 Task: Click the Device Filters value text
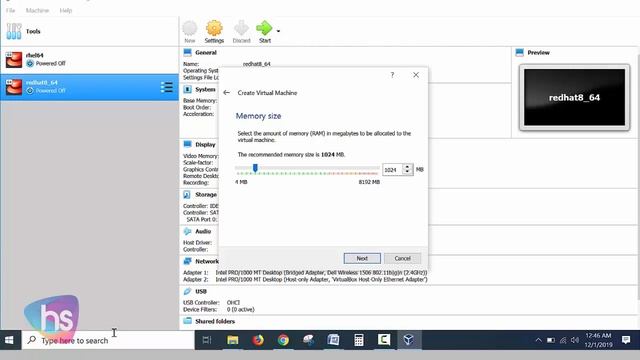[240, 309]
